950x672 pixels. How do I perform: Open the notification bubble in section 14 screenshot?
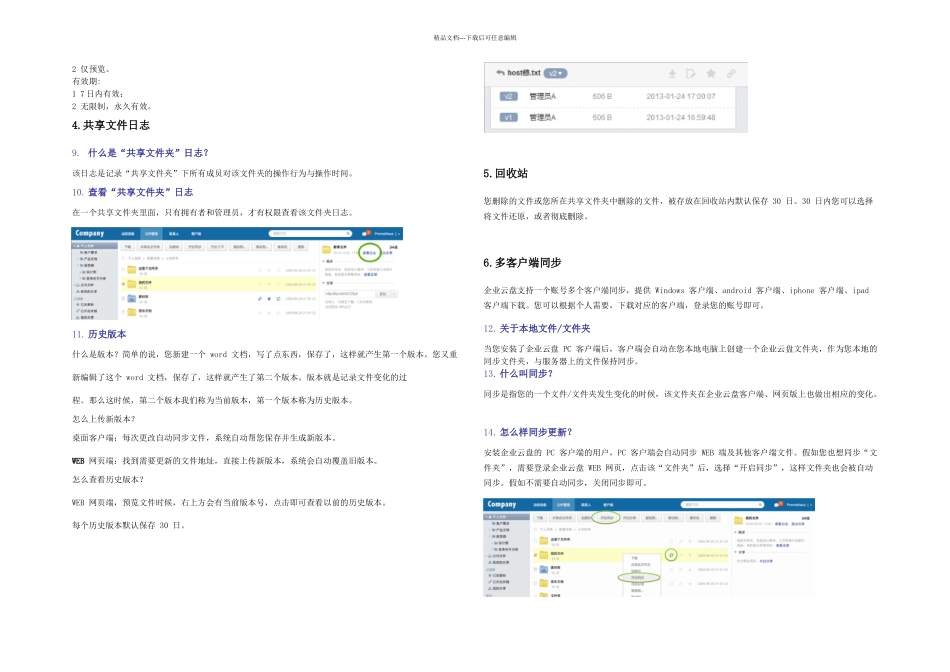click(779, 504)
